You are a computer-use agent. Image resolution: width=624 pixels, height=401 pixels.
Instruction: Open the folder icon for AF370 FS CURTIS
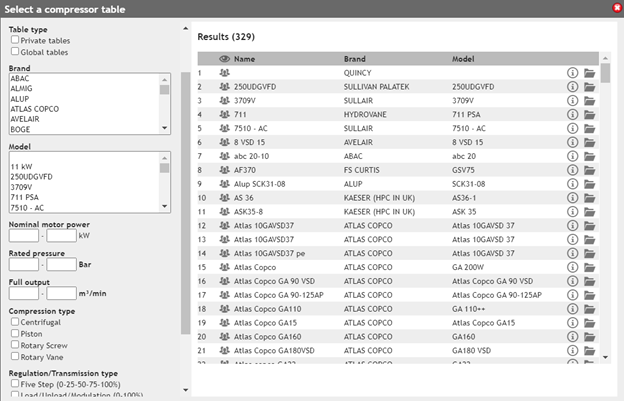pos(589,170)
